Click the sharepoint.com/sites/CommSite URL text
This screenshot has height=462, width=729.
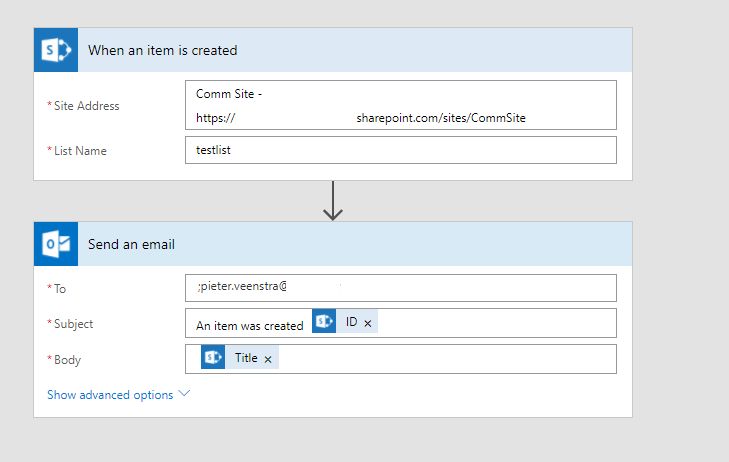[x=441, y=118]
